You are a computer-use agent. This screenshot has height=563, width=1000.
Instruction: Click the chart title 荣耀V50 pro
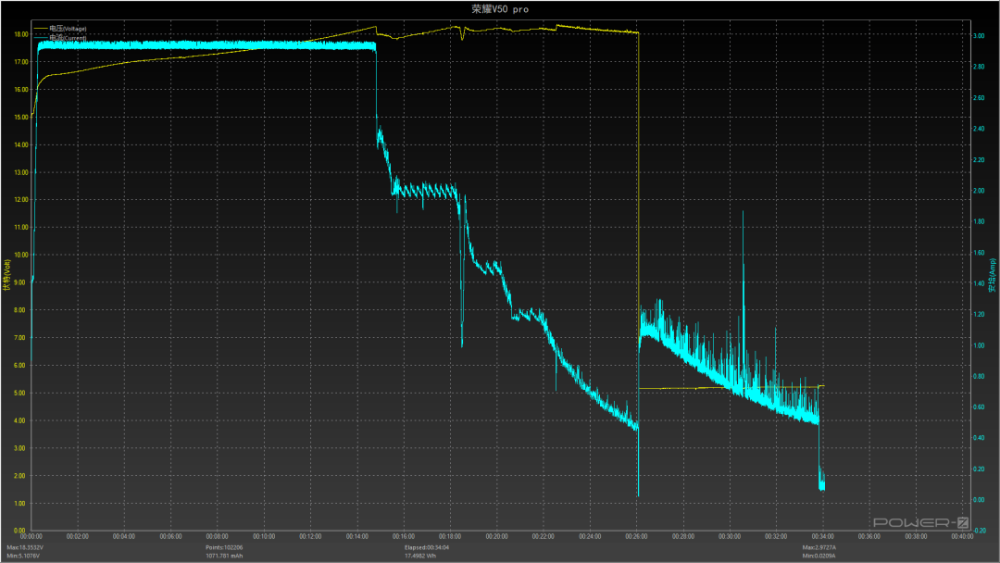pos(500,9)
